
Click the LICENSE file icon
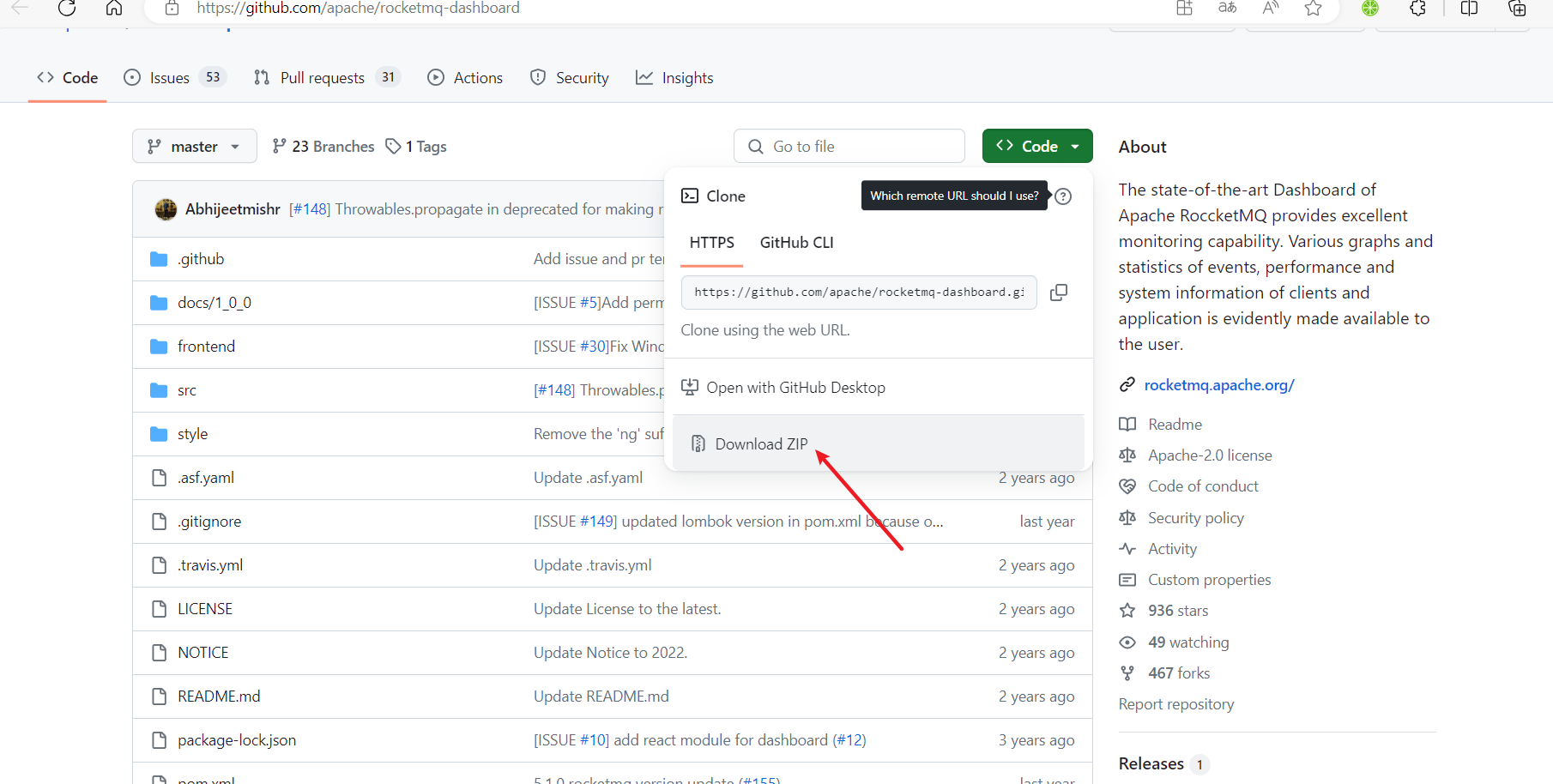[x=159, y=609]
